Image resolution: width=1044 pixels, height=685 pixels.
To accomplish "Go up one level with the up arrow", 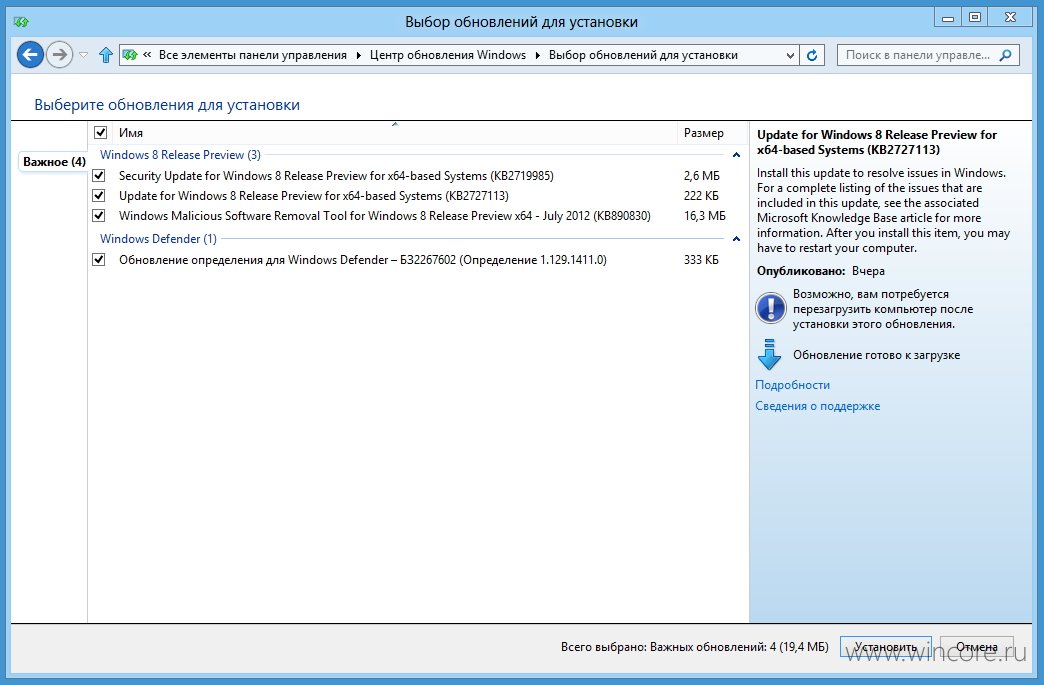I will 105,55.
